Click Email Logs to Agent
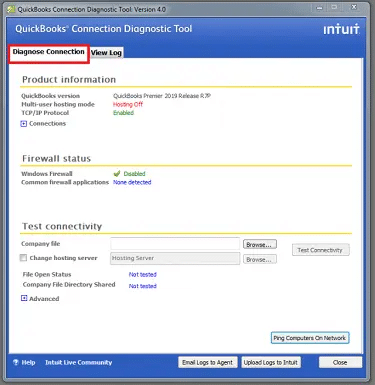Image resolution: width=375 pixels, height=385 pixels. (208, 362)
